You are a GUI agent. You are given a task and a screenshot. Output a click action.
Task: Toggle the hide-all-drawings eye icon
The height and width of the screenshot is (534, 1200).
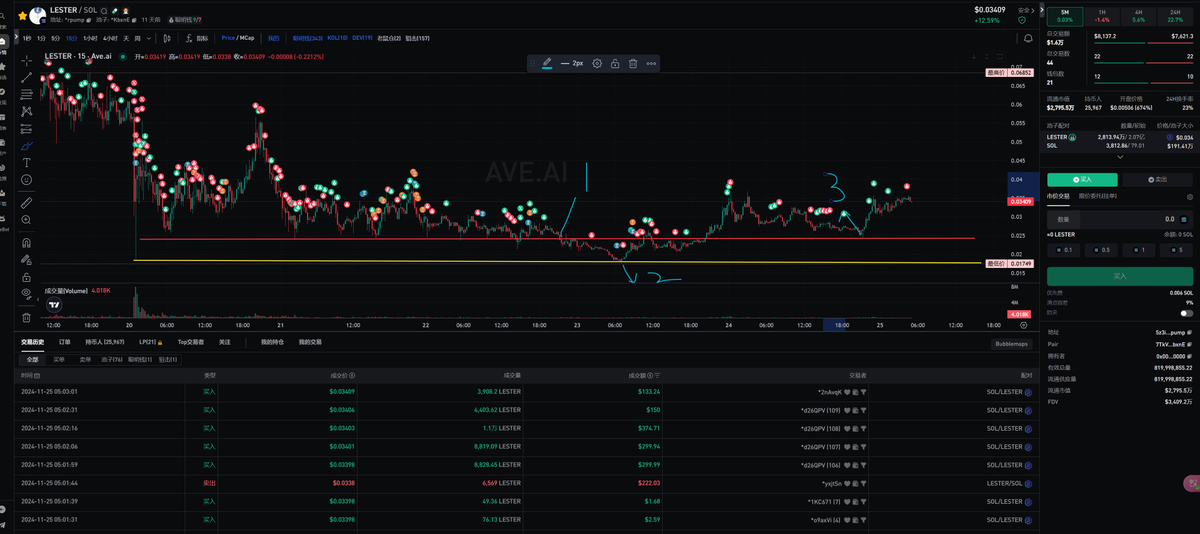[x=27, y=292]
